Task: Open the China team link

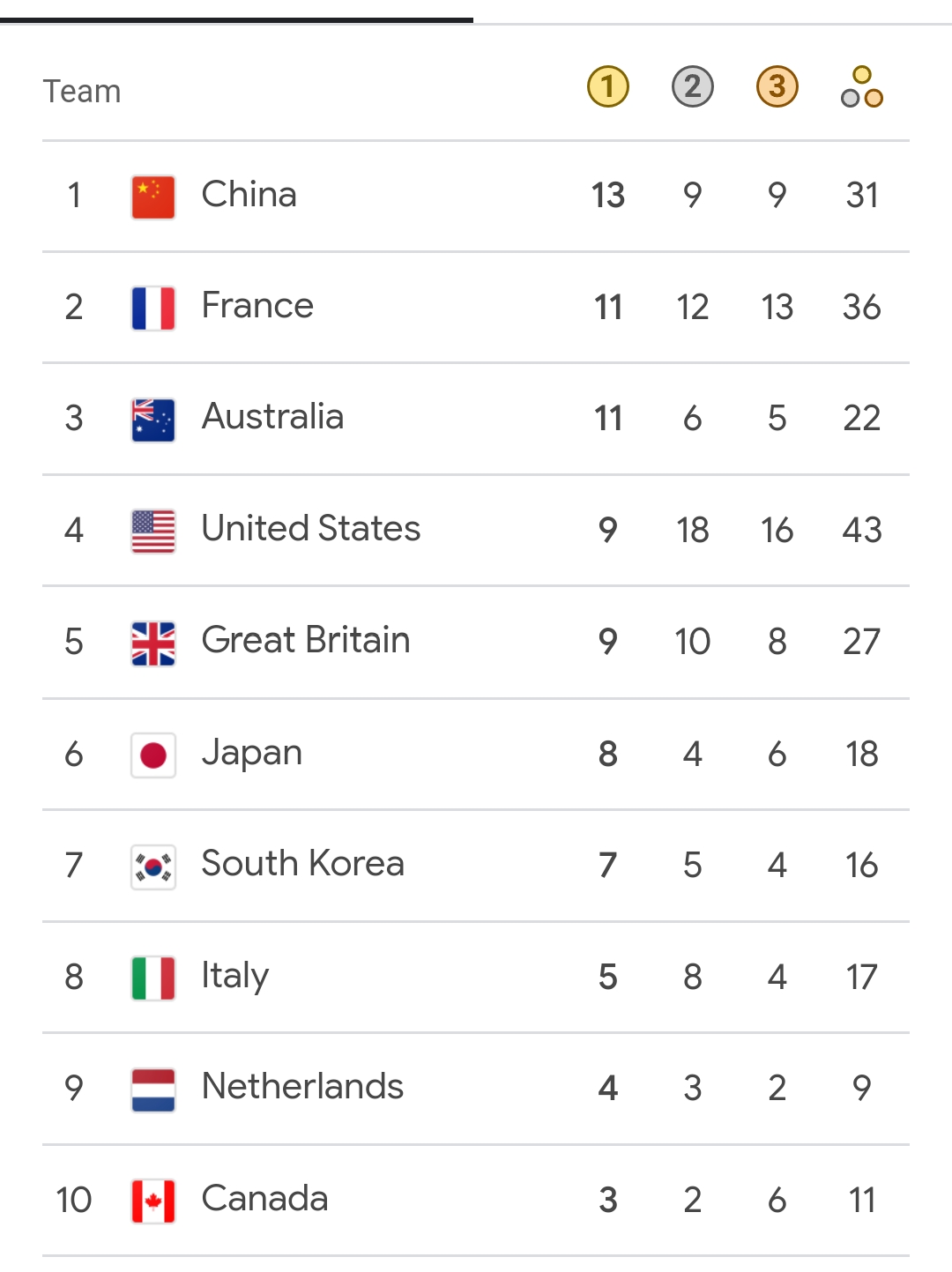Action: [x=249, y=195]
